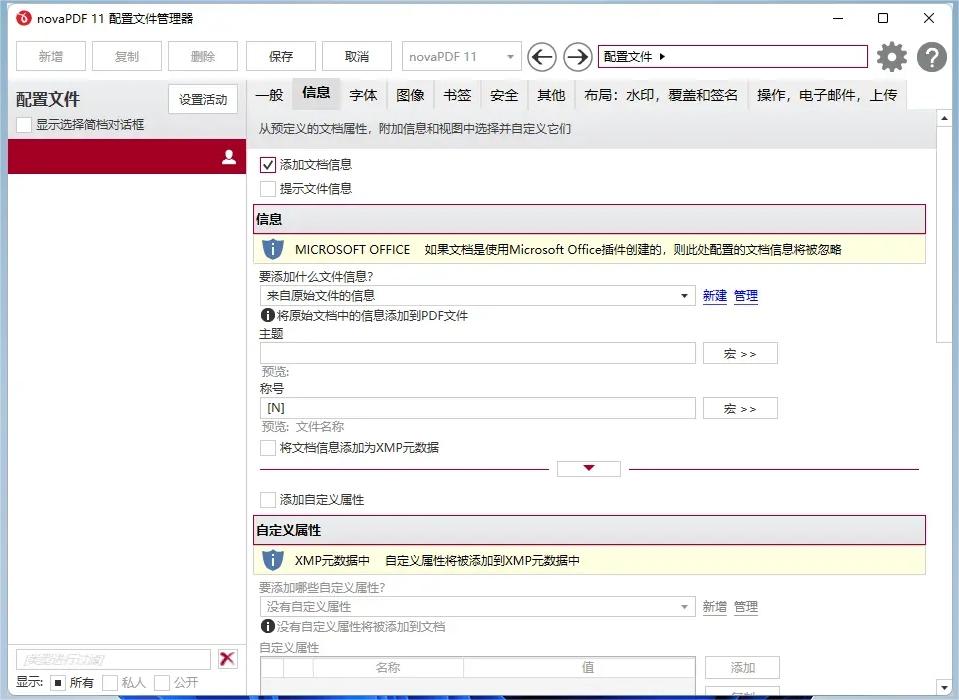Click the shield icon next to MICROSOFT OFFICE
Viewport: 959px width, 700px height.
click(x=272, y=249)
